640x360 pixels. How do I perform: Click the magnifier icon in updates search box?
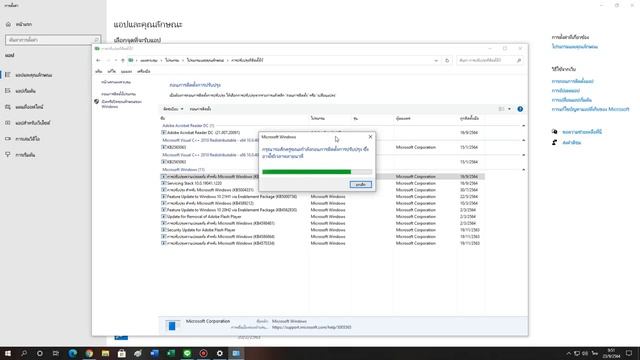coord(519,60)
